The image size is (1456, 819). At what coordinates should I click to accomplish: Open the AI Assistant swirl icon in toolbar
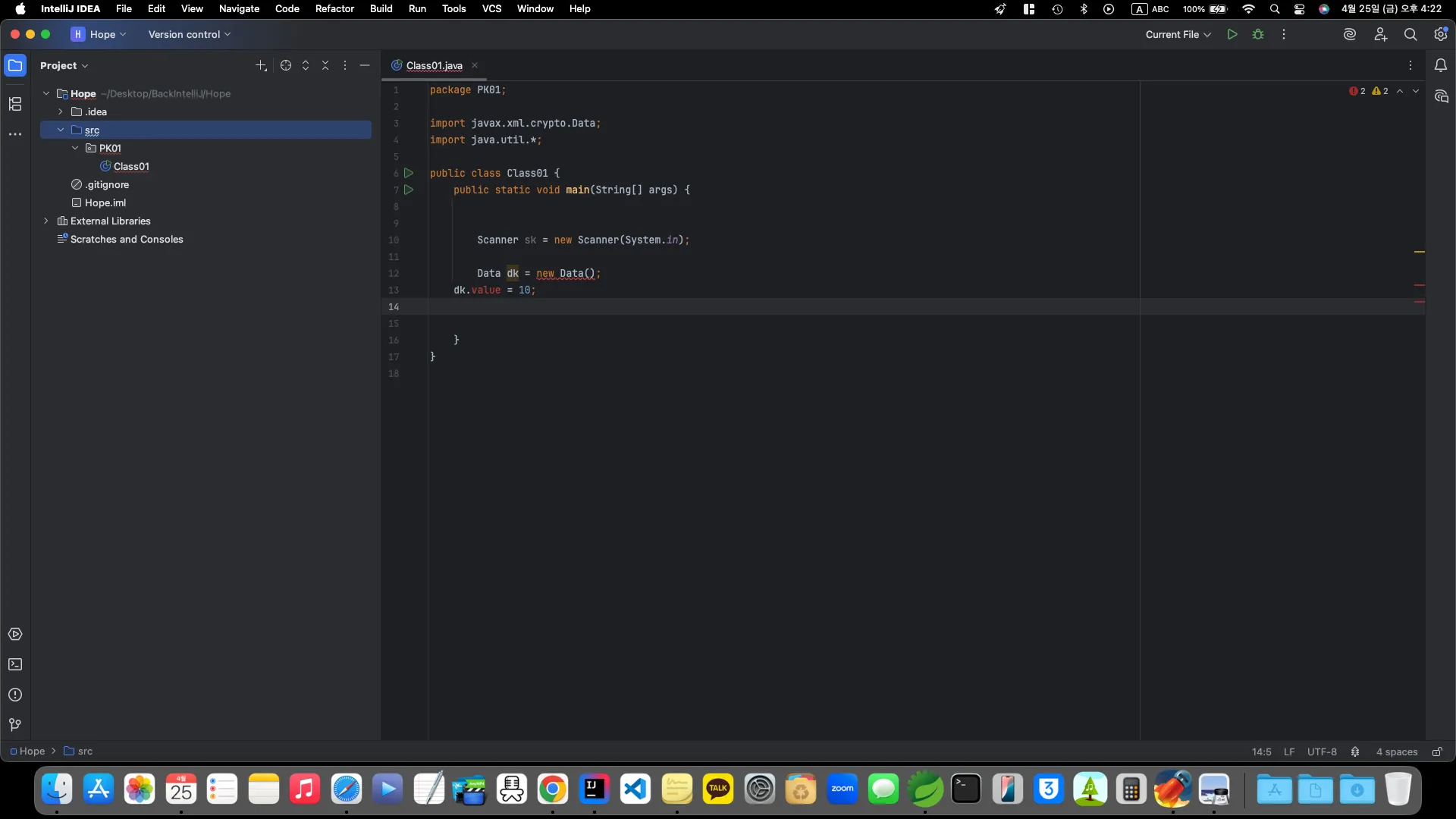[1350, 34]
